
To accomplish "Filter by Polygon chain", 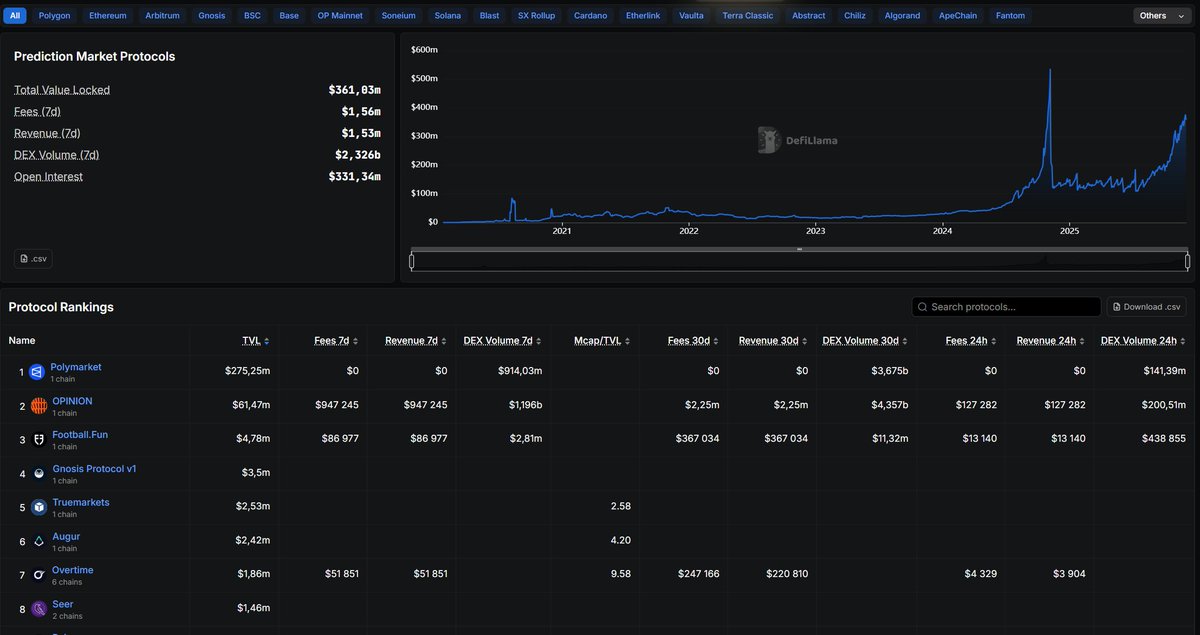I will pyautogui.click(x=55, y=16).
